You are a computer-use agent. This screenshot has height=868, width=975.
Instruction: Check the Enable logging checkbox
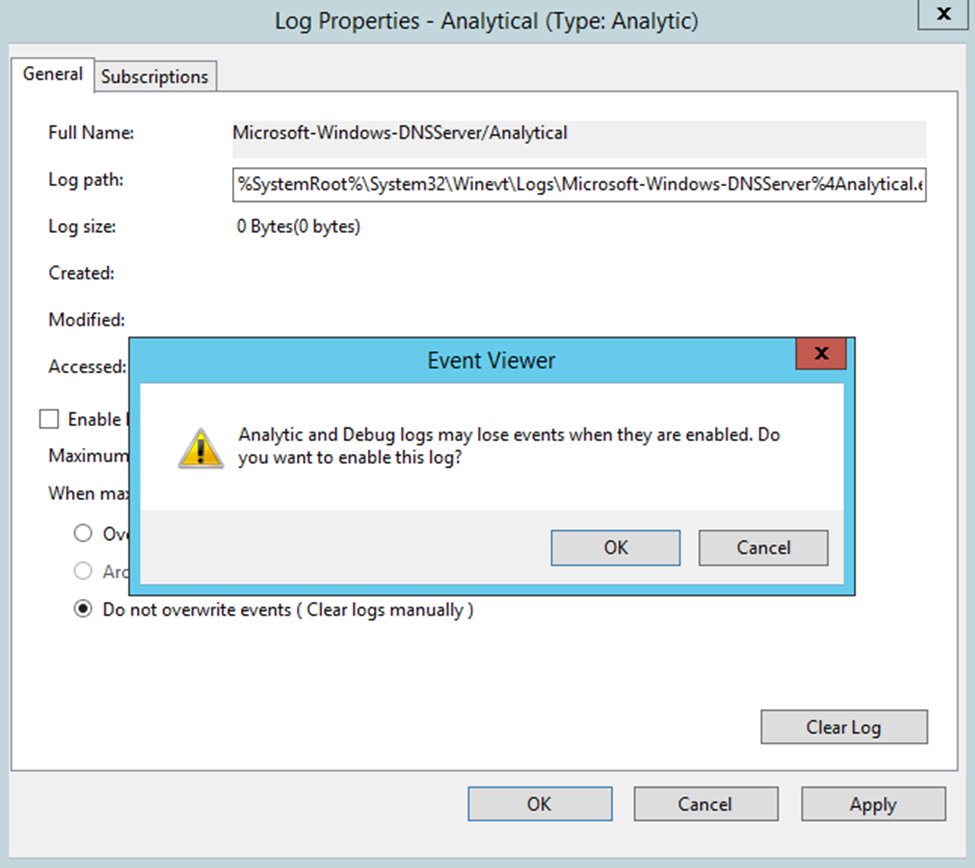point(49,418)
